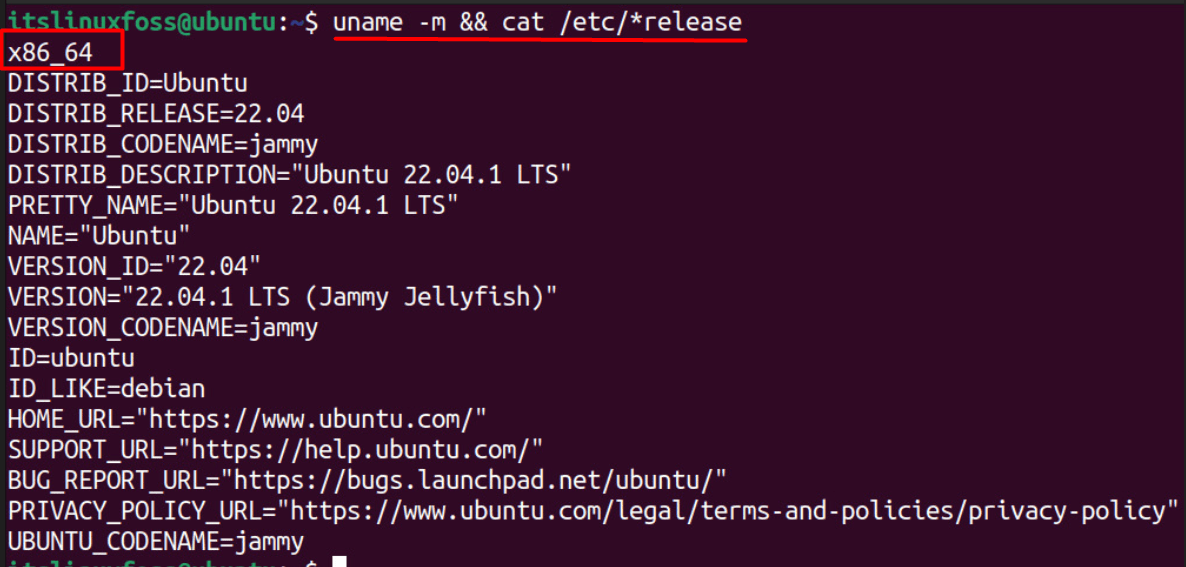Click the Jammy Jellyfish VERSION line
The width and height of the screenshot is (1186, 567).
[283, 297]
